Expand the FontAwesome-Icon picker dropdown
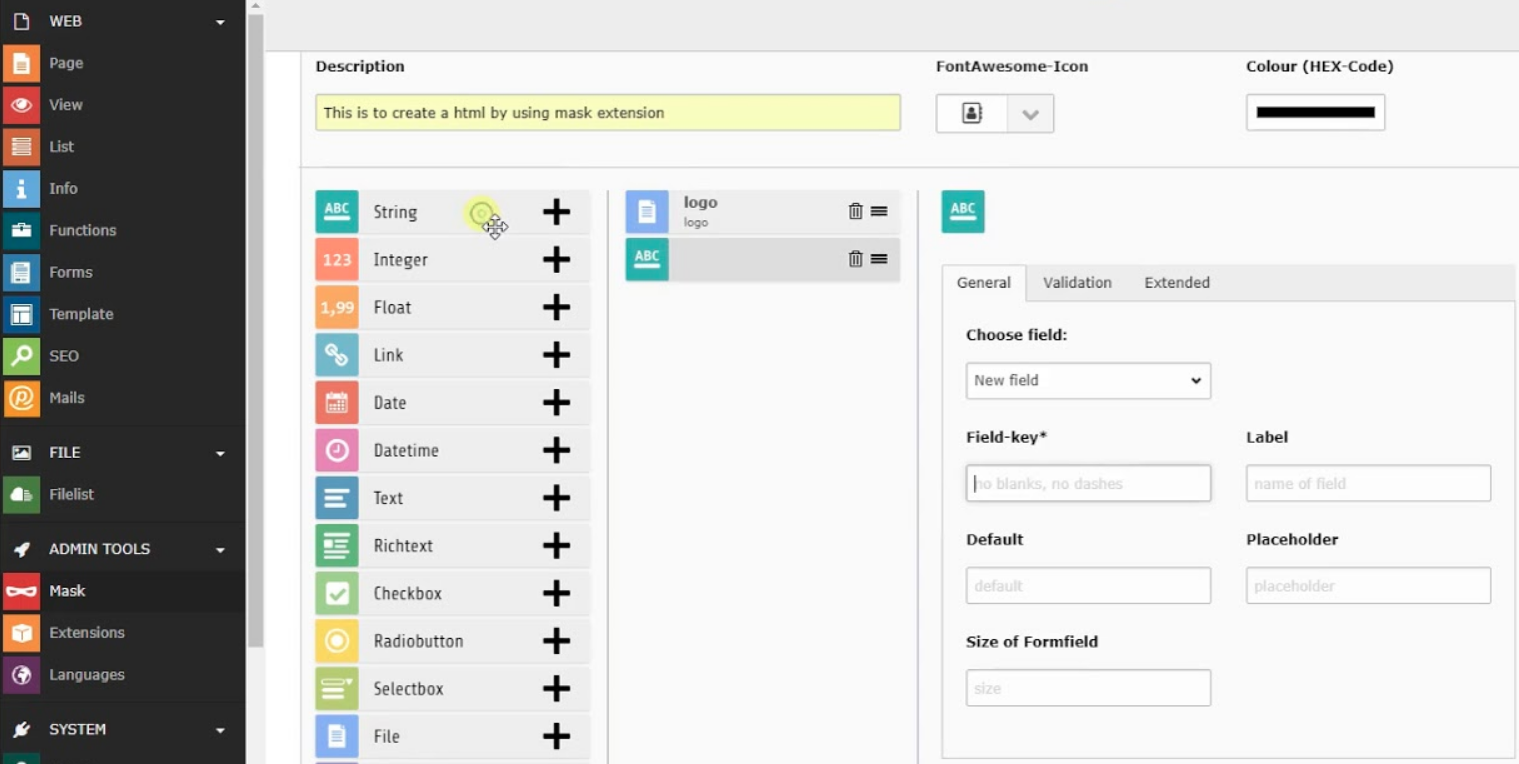The height and width of the screenshot is (764, 1519). 1030,114
